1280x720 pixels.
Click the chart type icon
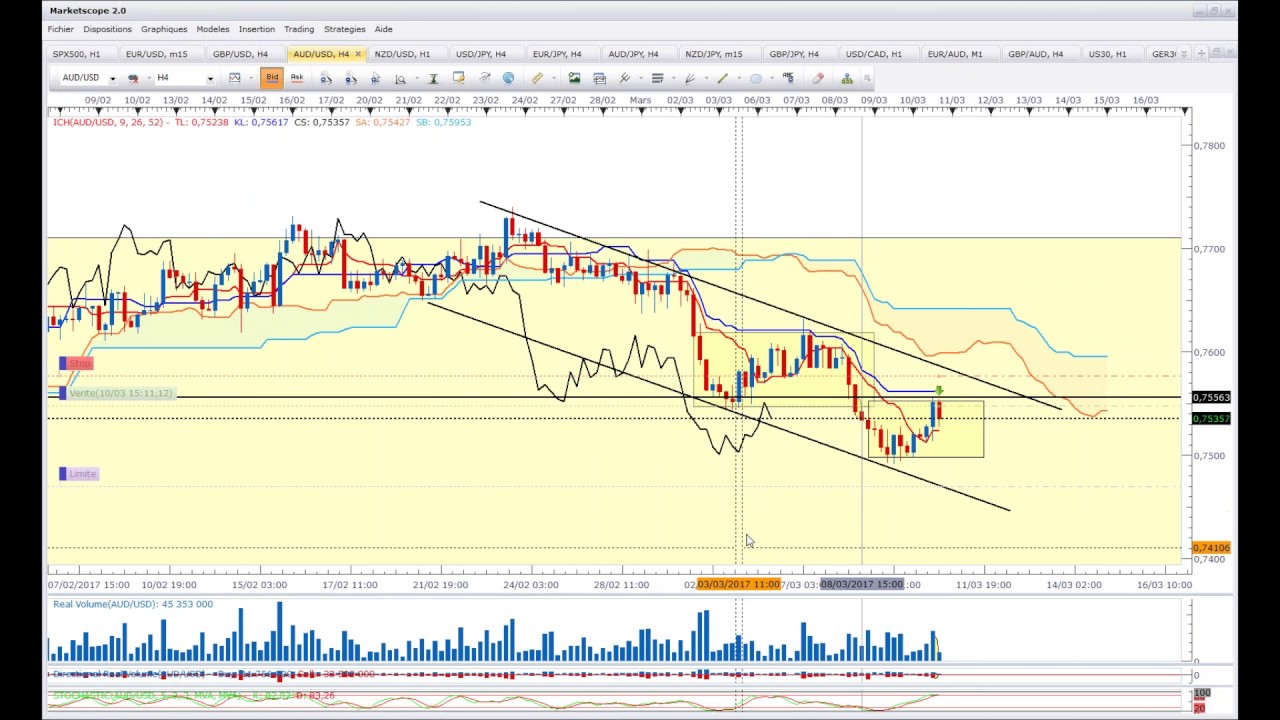pos(234,77)
